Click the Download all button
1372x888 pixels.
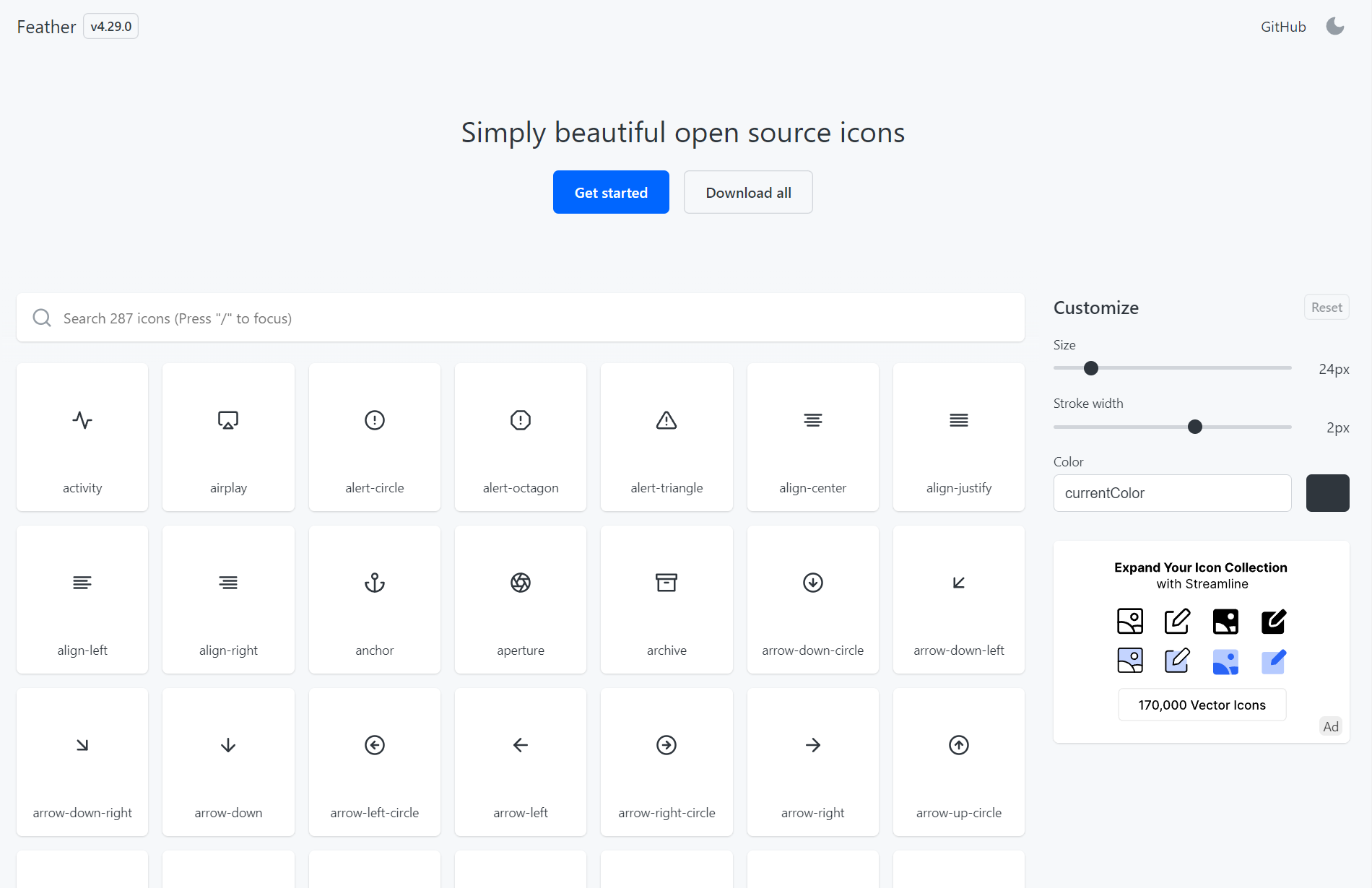748,192
